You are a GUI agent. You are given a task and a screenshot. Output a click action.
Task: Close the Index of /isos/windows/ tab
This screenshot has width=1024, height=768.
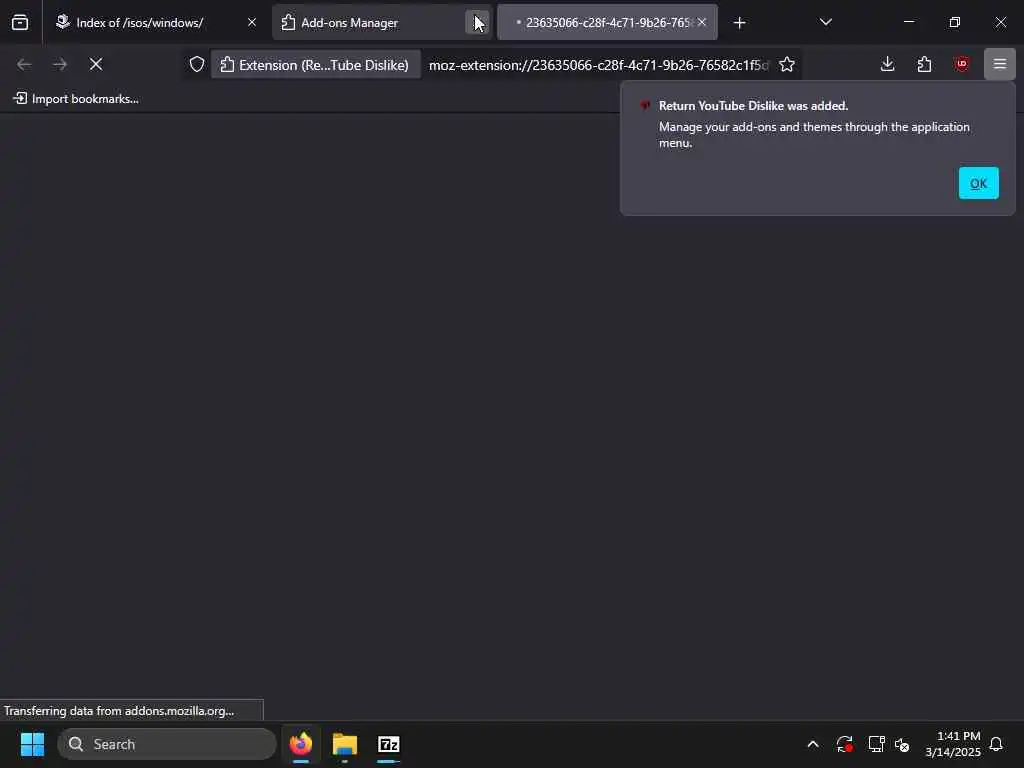(x=251, y=23)
